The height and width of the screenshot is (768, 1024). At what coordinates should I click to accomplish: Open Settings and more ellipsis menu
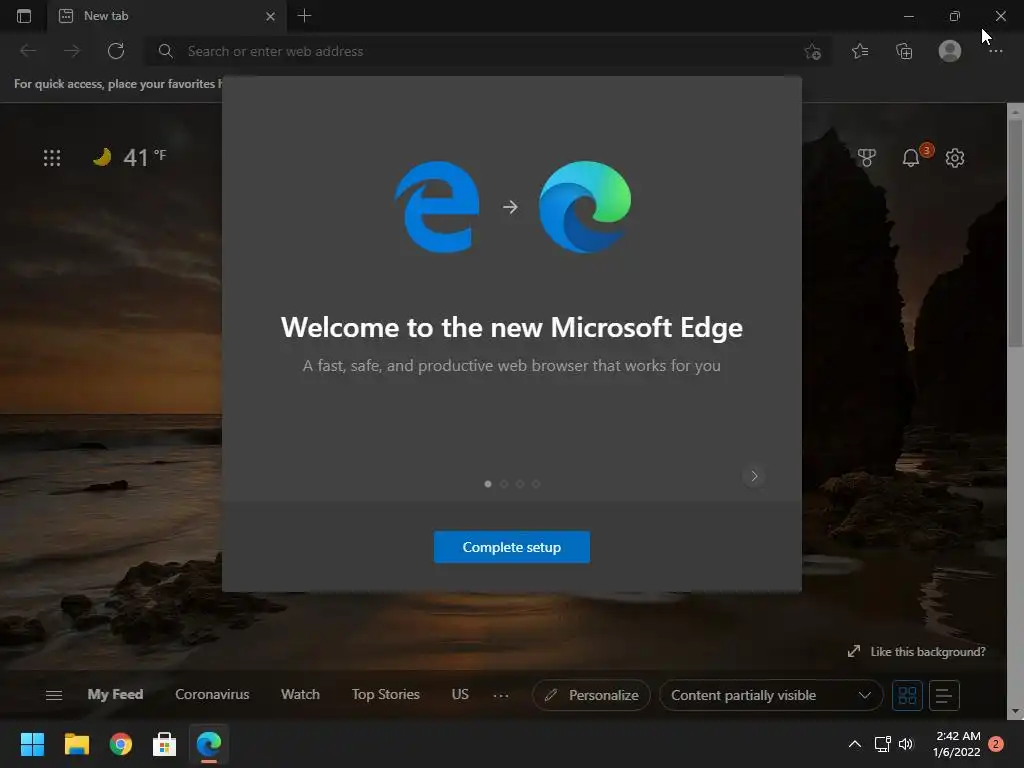click(x=995, y=51)
